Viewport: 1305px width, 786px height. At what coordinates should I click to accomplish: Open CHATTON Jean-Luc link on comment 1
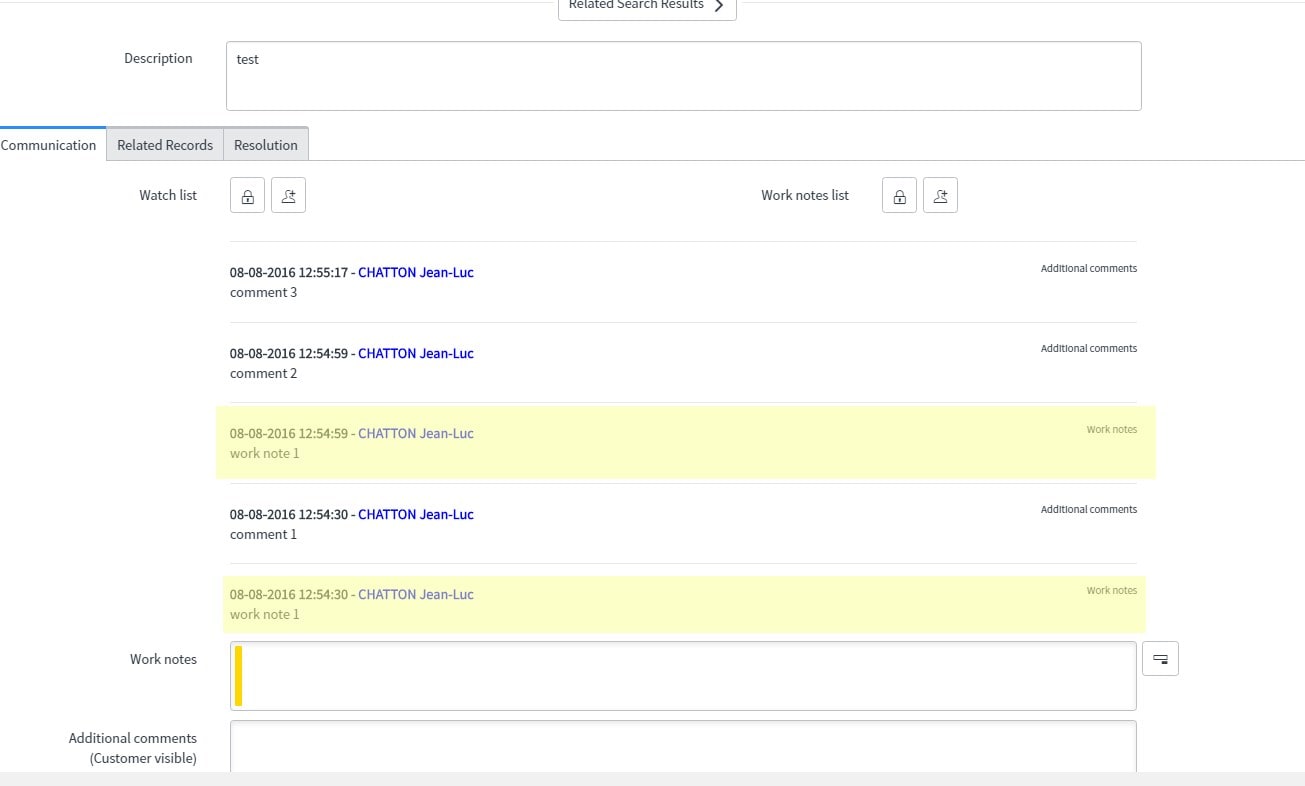[x=416, y=514]
